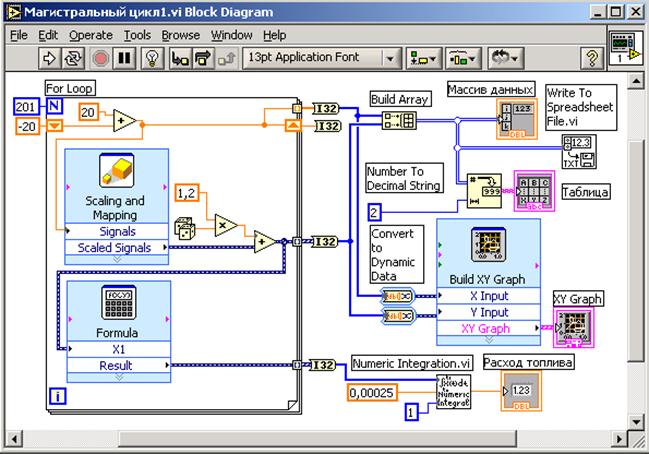Screen dimensions: 649x454
Task: Select the Formula Express VI calculator icon
Action: point(119,303)
